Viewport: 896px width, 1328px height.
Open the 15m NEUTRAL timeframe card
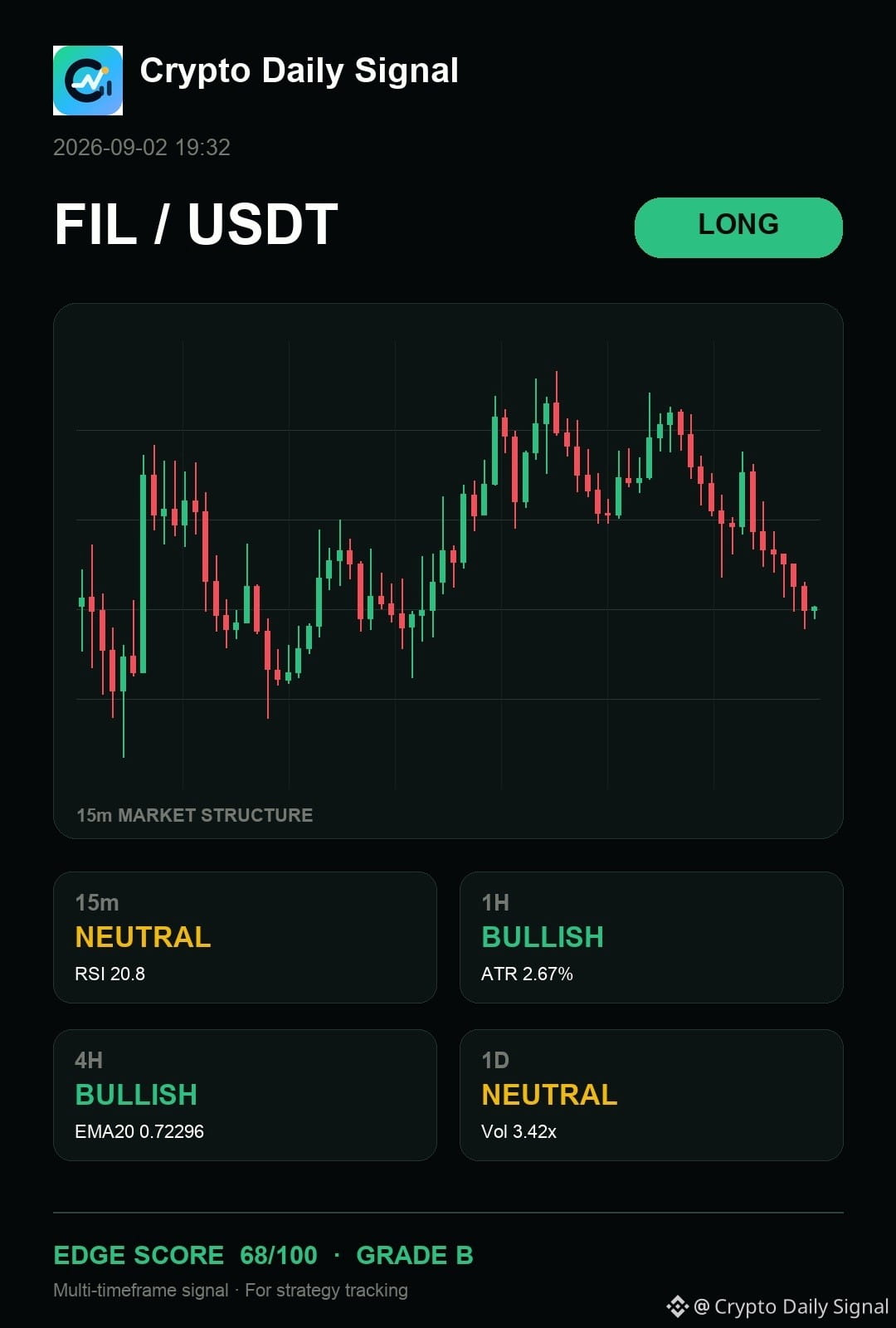click(245, 937)
